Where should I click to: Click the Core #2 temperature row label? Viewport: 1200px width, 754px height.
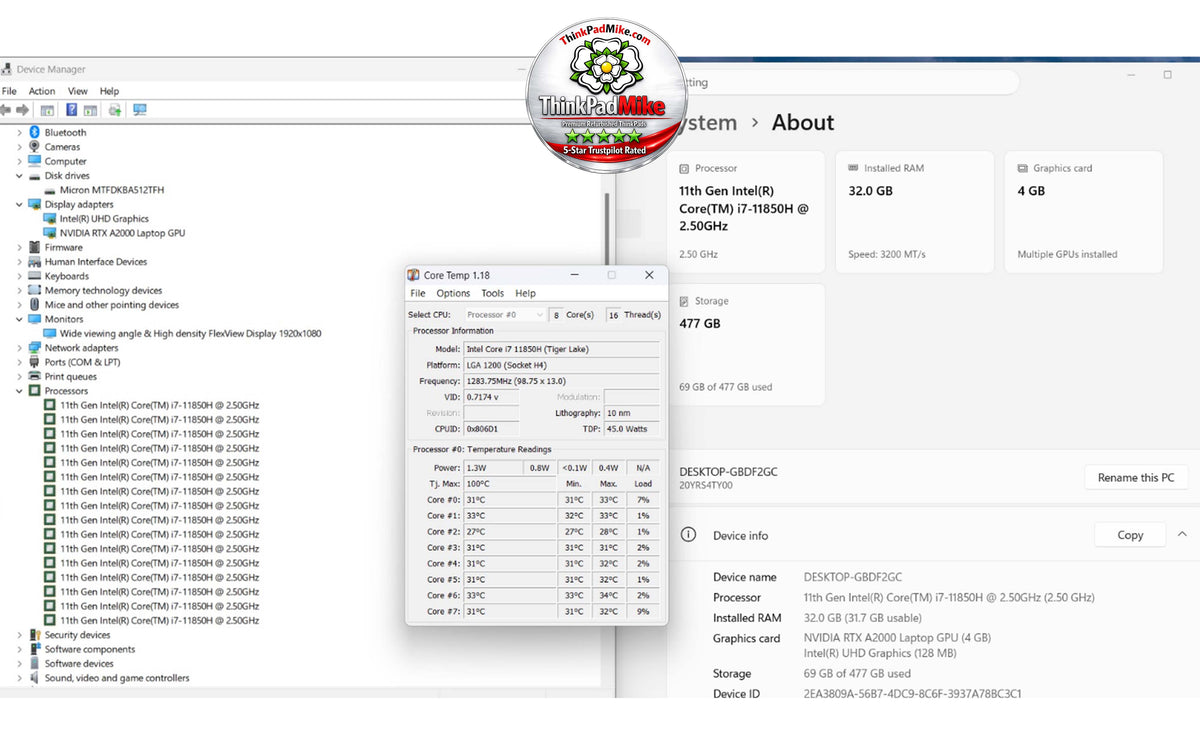pyautogui.click(x=444, y=532)
